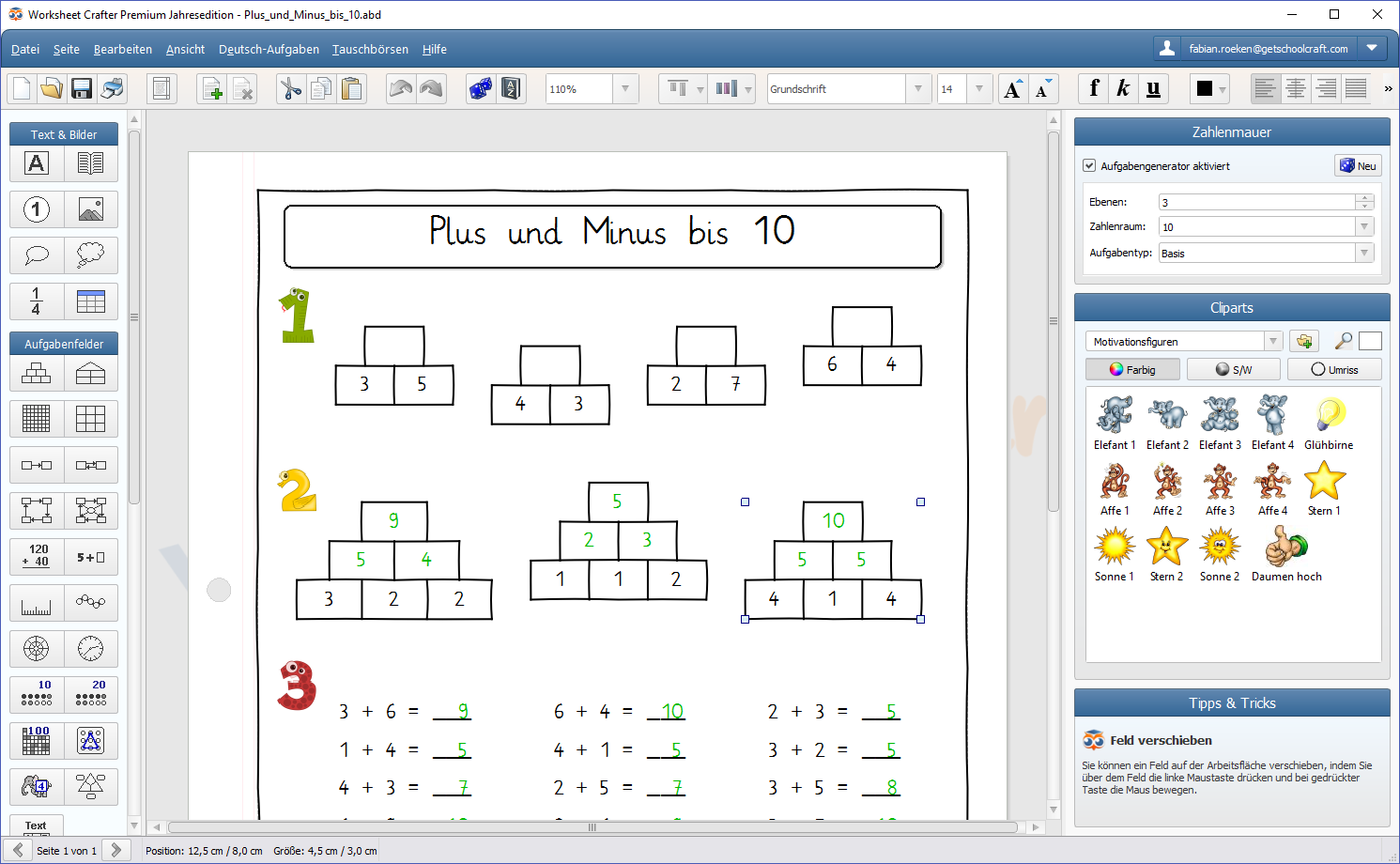Switch clipart style to S/W

coord(1234,370)
